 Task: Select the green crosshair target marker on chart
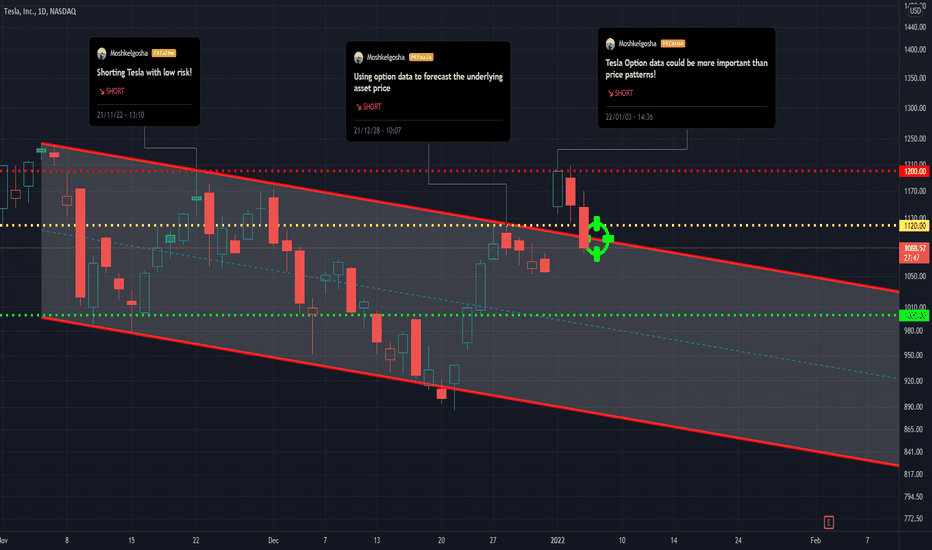click(598, 238)
